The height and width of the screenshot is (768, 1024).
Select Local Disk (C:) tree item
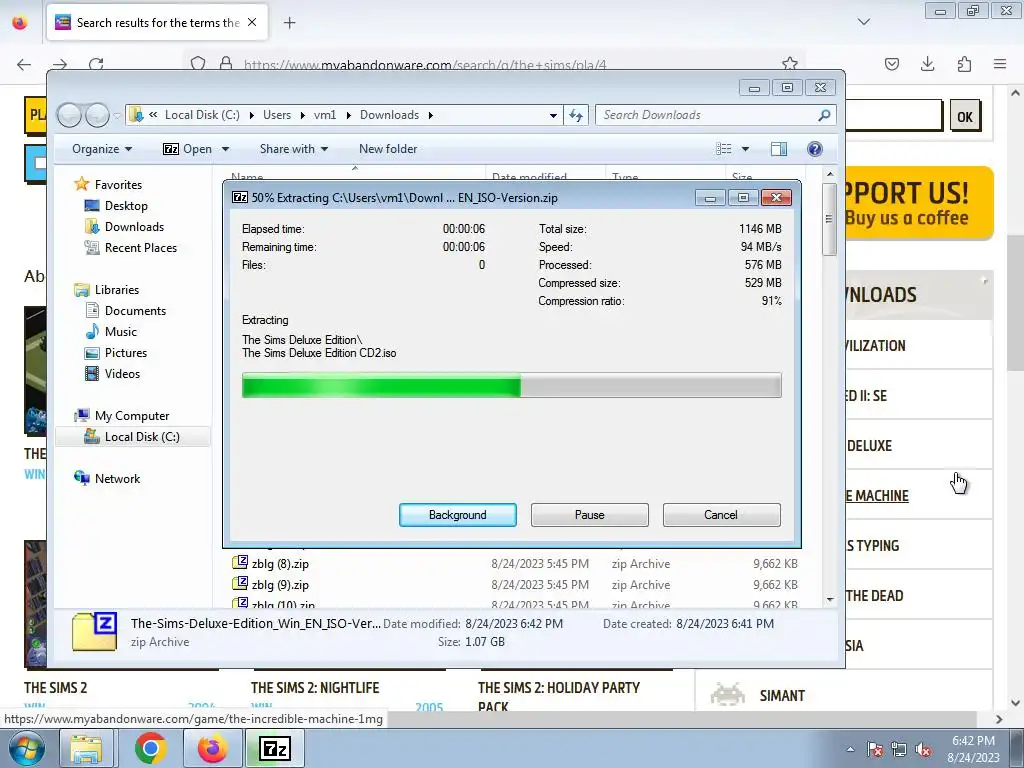point(142,437)
